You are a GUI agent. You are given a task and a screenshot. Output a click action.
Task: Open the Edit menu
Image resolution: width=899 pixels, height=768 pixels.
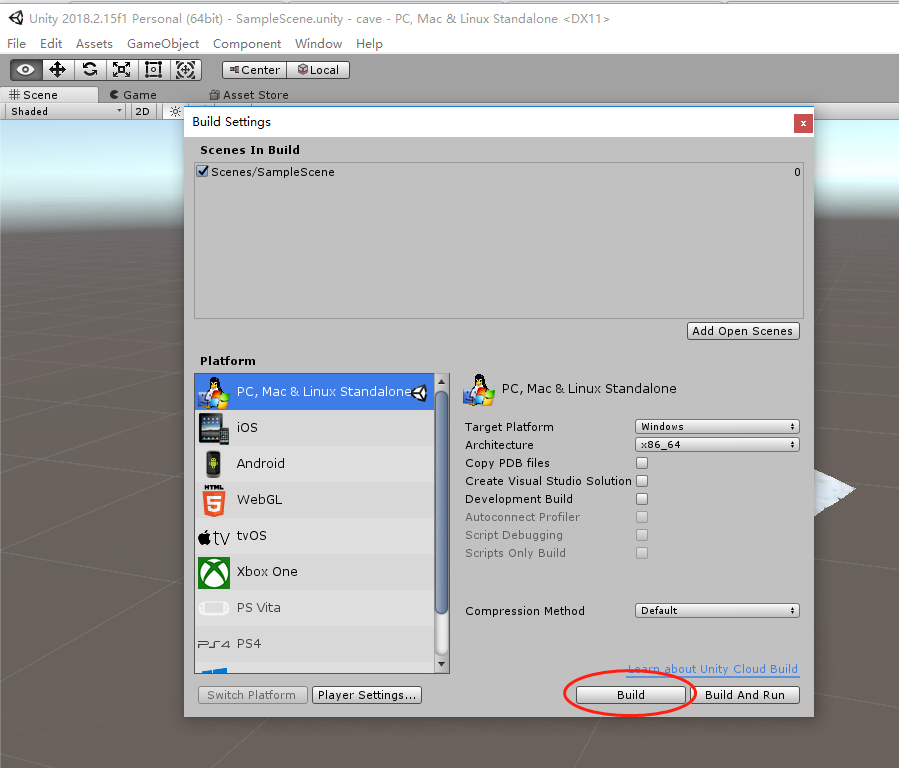click(x=51, y=44)
